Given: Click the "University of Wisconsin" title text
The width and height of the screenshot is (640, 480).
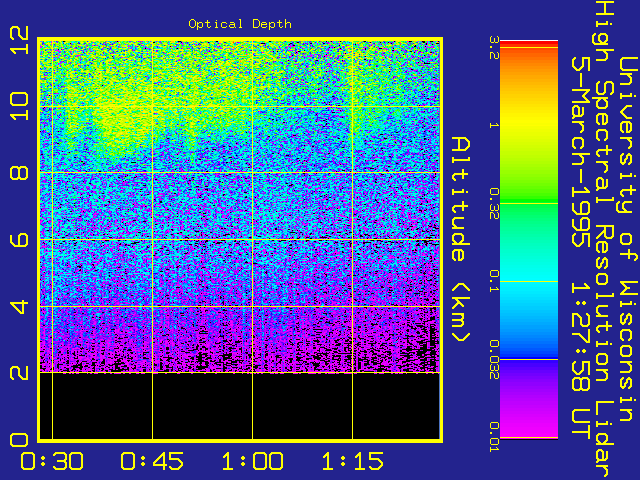Looking at the screenshot, I should pyautogui.click(x=627, y=239).
